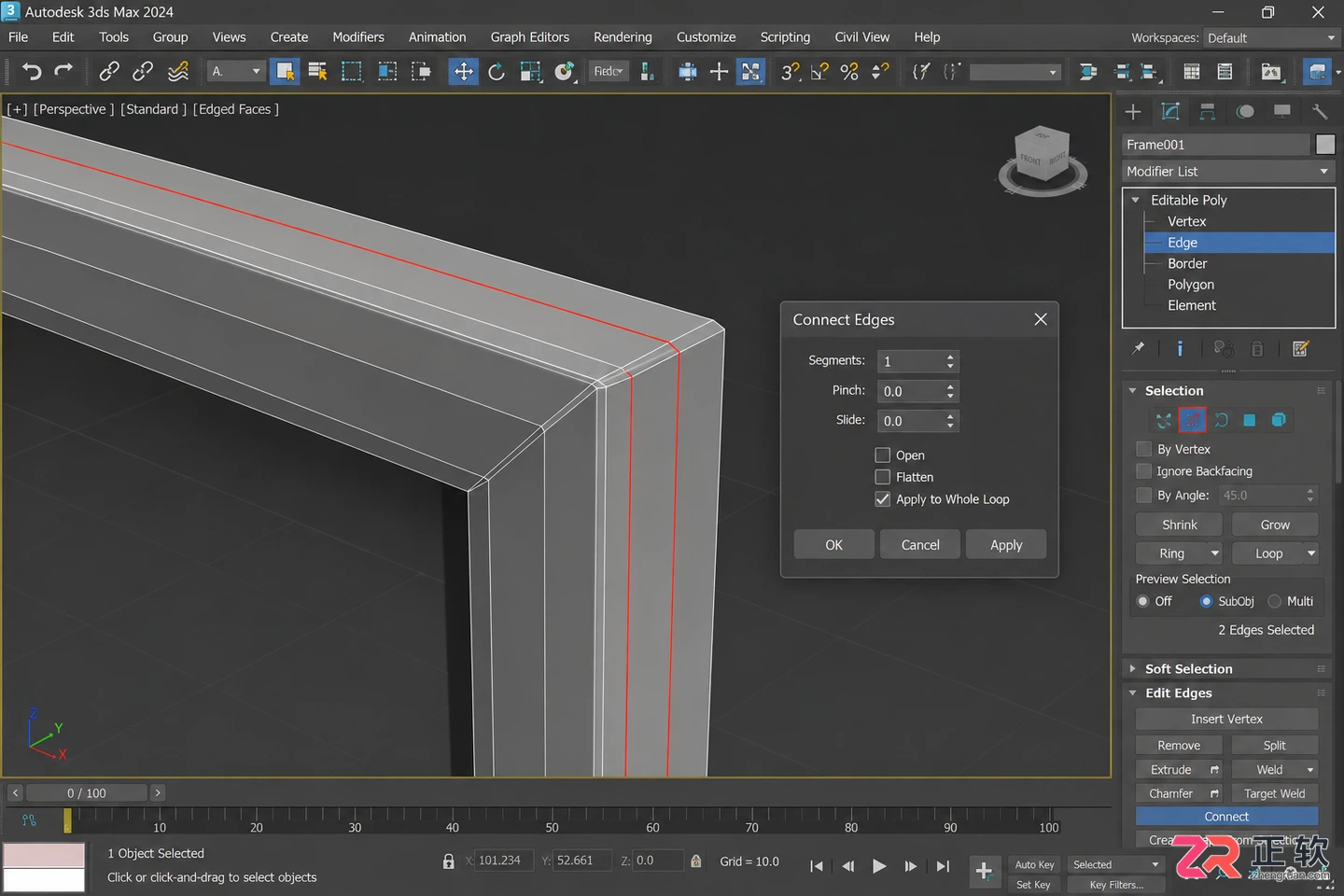Click the Configure Modifier Sets icon

(x=1300, y=348)
